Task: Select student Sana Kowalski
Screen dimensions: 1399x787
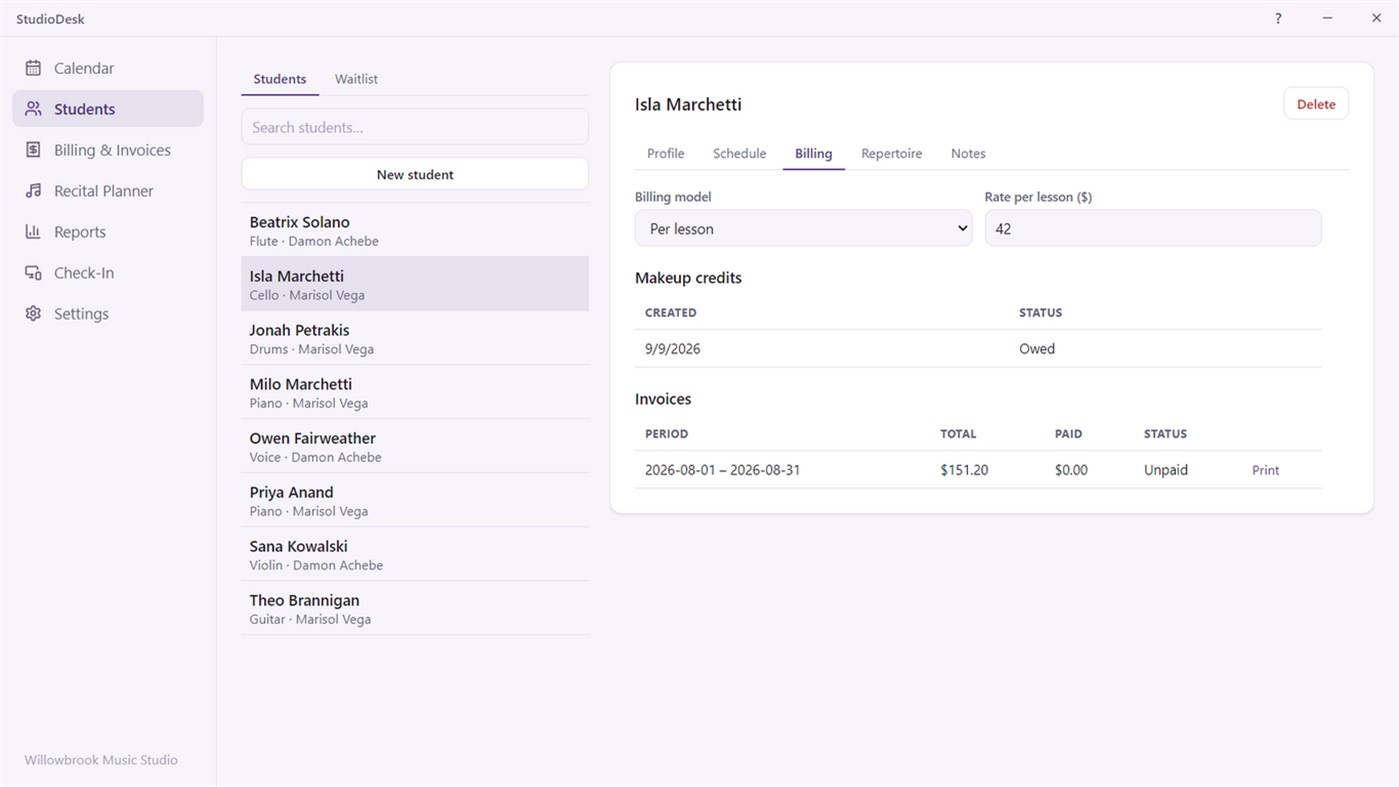Action: (x=415, y=554)
